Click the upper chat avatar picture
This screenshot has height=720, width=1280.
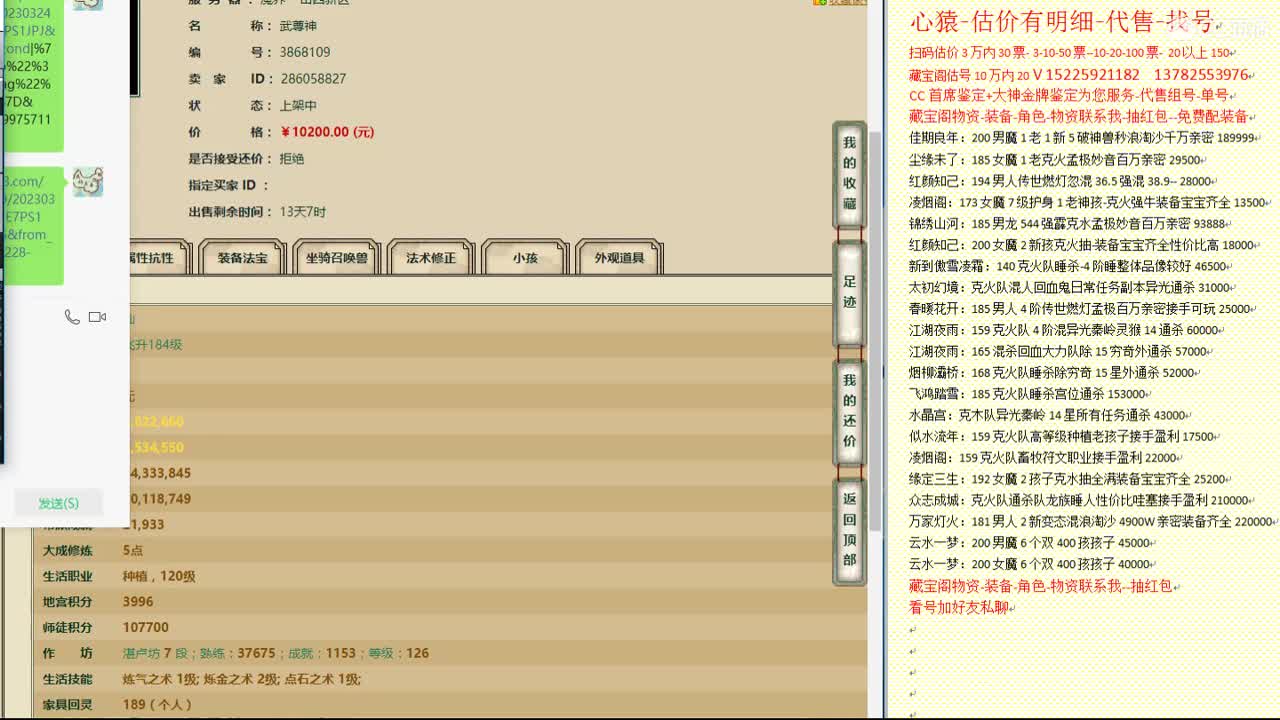tap(87, 4)
